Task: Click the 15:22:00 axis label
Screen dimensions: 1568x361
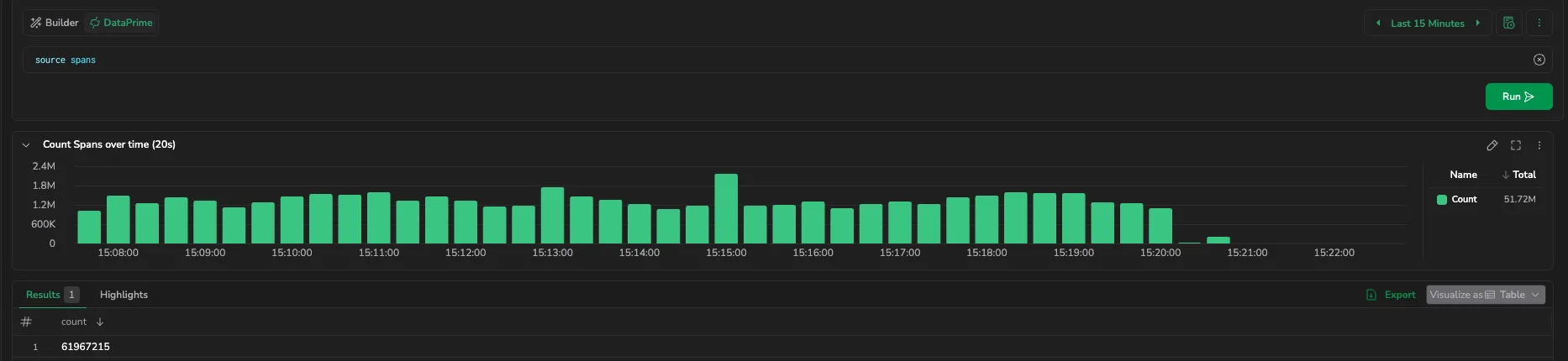Action: point(1334,253)
